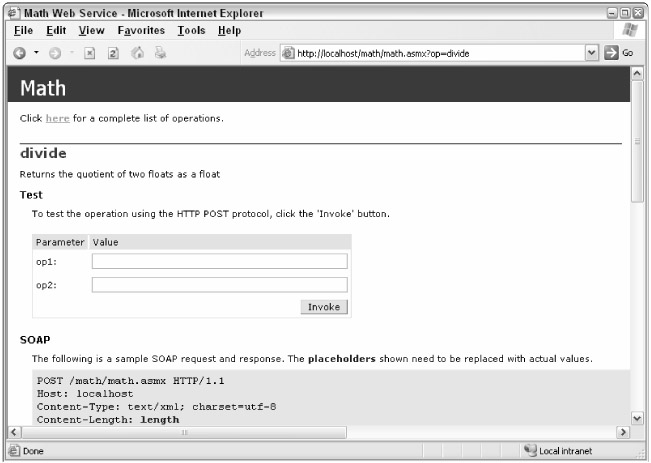This screenshot has height=463, width=651.
Task: Click the op1 value input field
Action: (219, 261)
